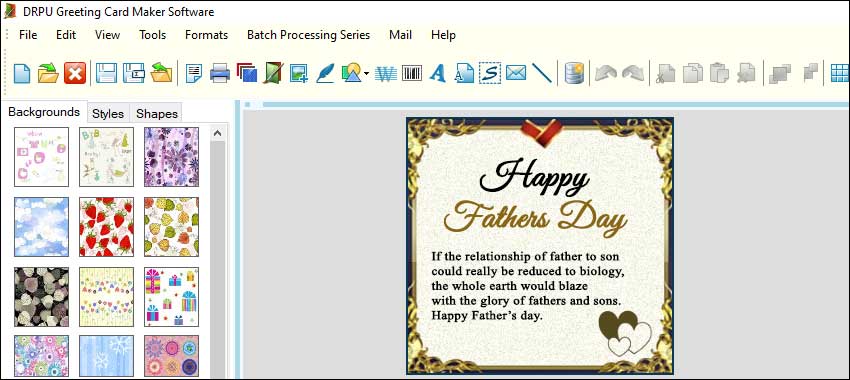Select the pastel 'Baby' text background thumbnail

click(106, 157)
